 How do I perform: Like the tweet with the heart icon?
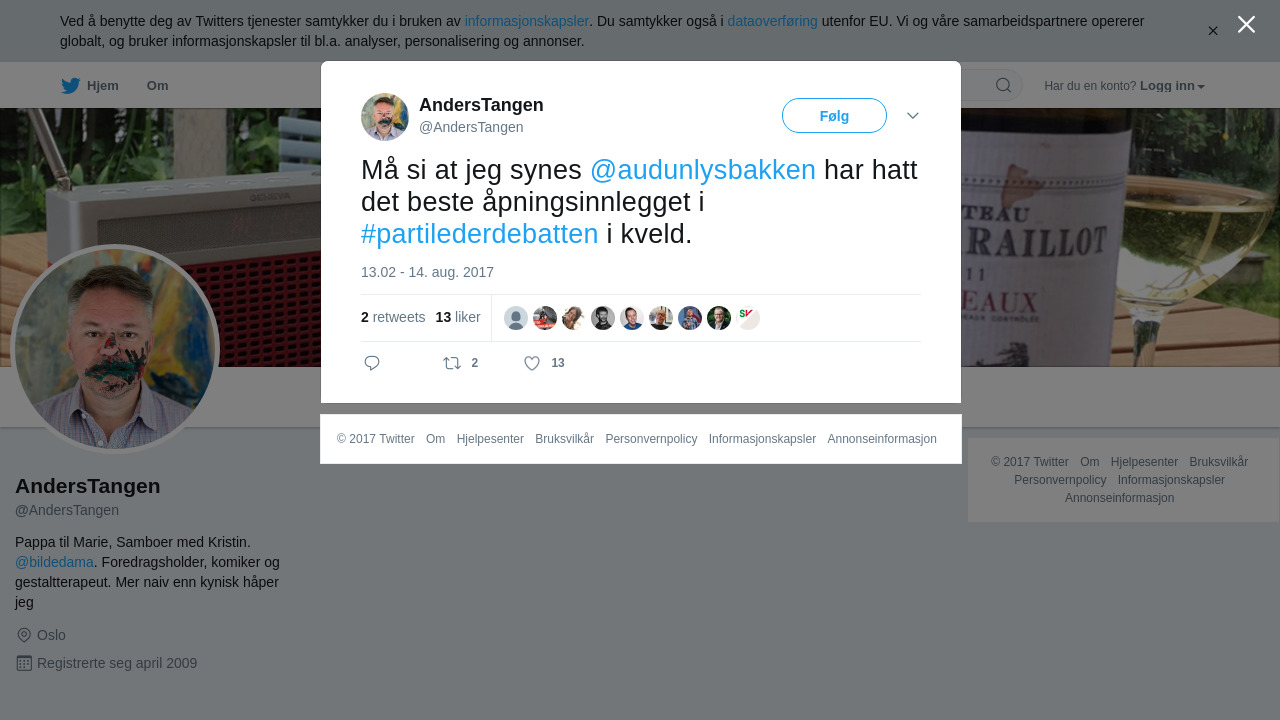click(x=532, y=363)
